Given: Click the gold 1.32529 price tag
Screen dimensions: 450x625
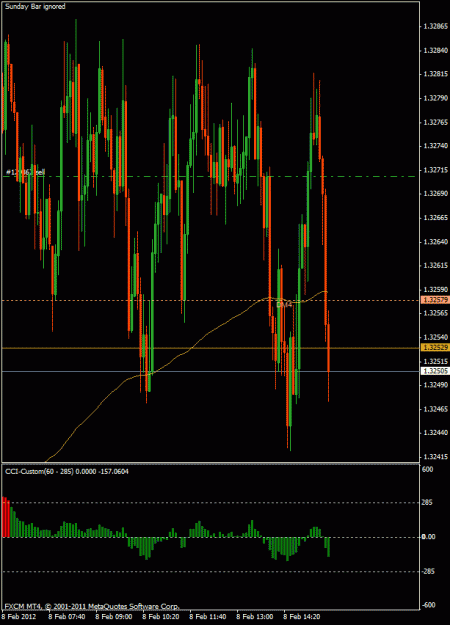Looking at the screenshot, I should click(435, 348).
